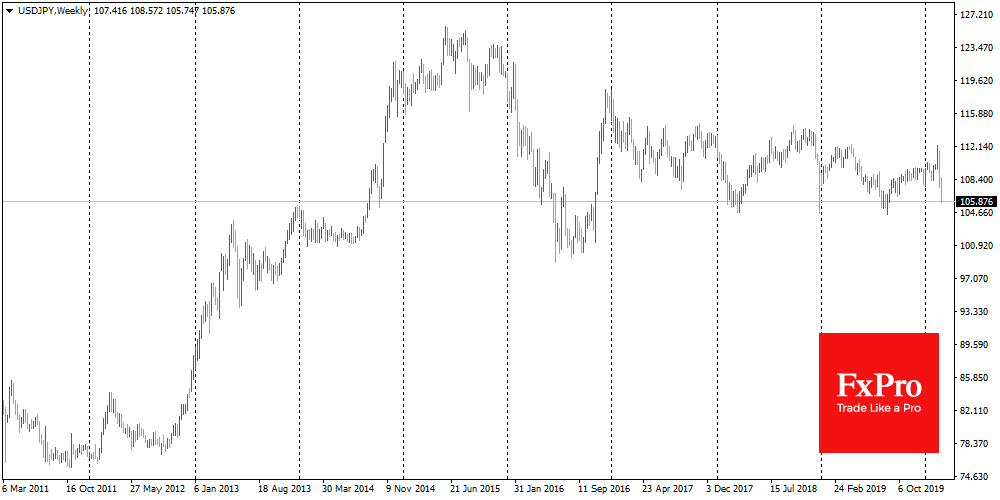Select the 21 Jun 2015 date label
Screen dimensions: 1000x500
[x=475, y=490]
